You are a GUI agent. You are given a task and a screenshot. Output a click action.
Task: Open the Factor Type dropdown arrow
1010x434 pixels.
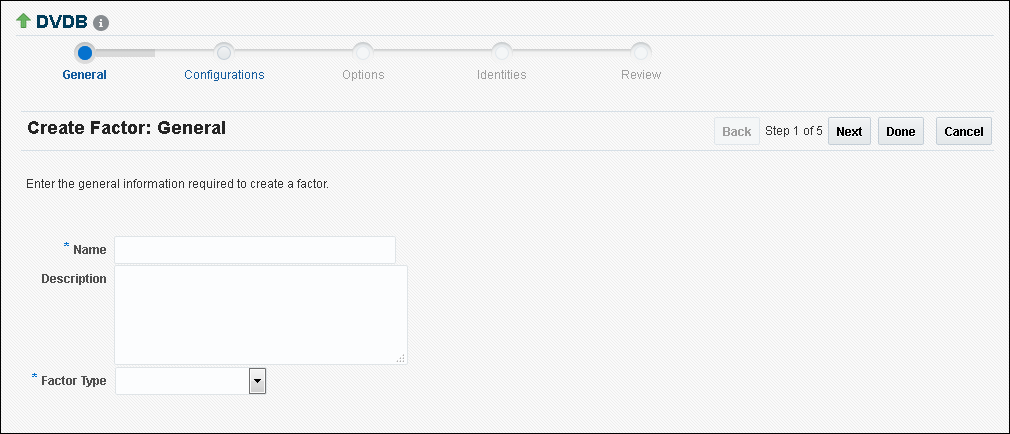pyautogui.click(x=257, y=380)
